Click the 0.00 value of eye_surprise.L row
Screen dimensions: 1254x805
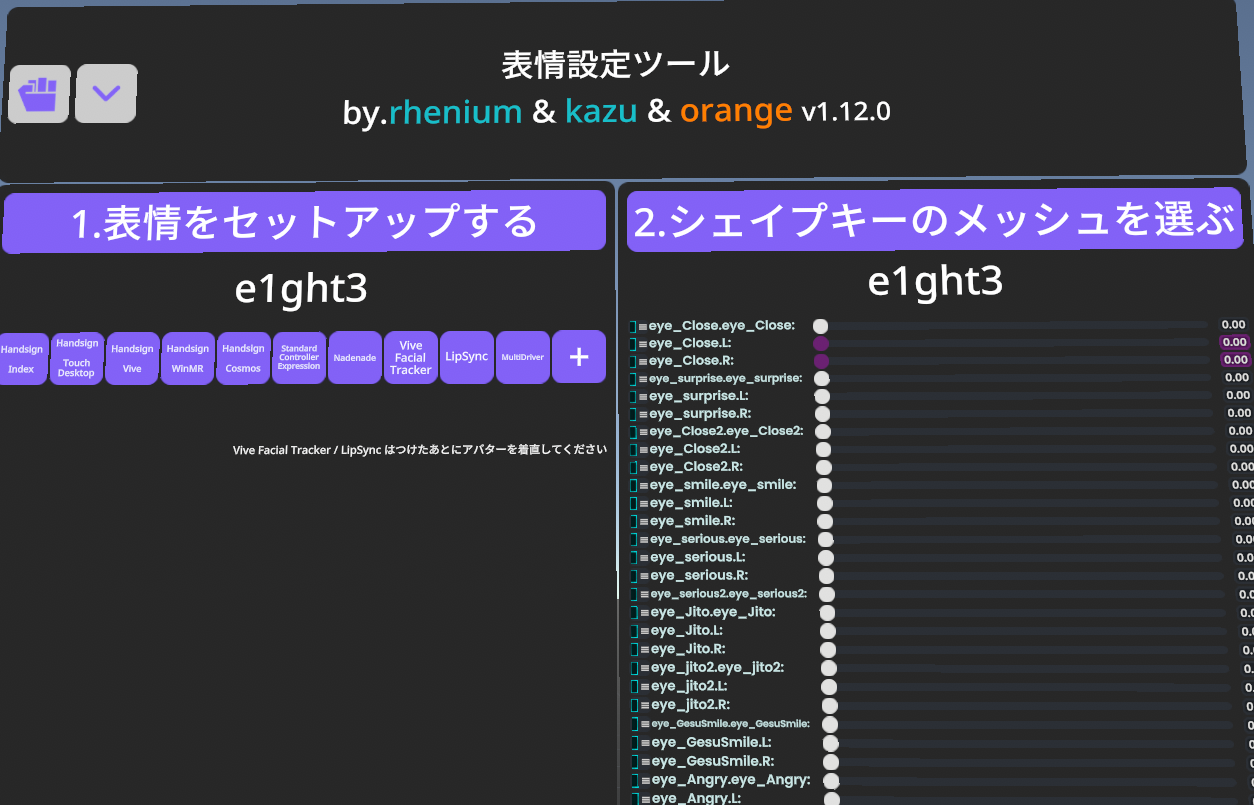1238,395
